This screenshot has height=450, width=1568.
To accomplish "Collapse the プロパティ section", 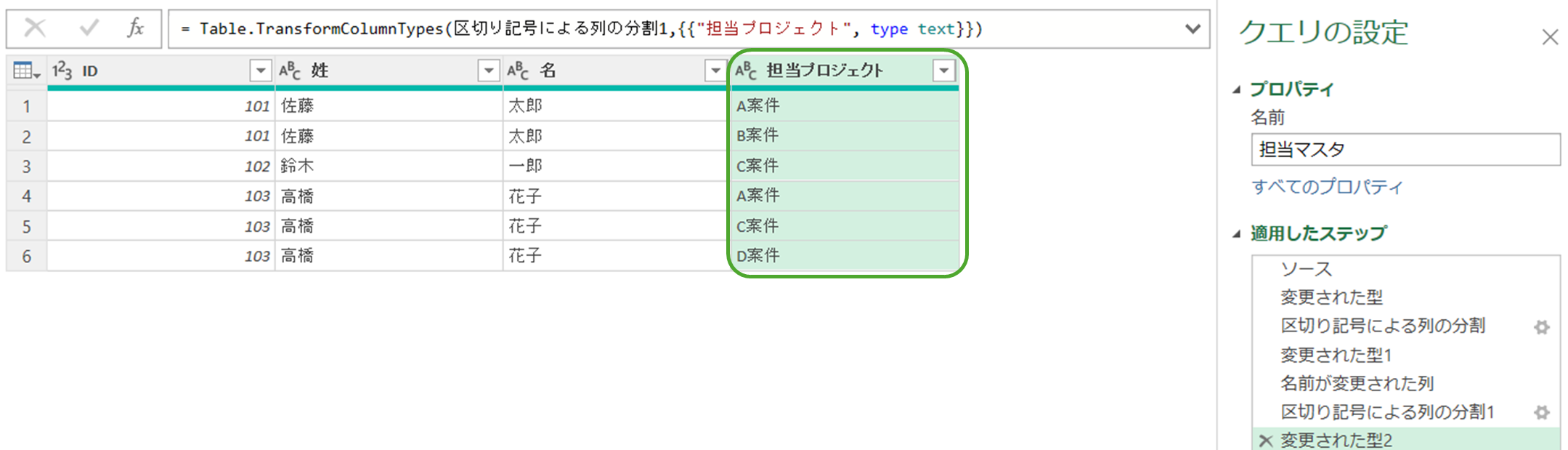I will (x=1237, y=89).
